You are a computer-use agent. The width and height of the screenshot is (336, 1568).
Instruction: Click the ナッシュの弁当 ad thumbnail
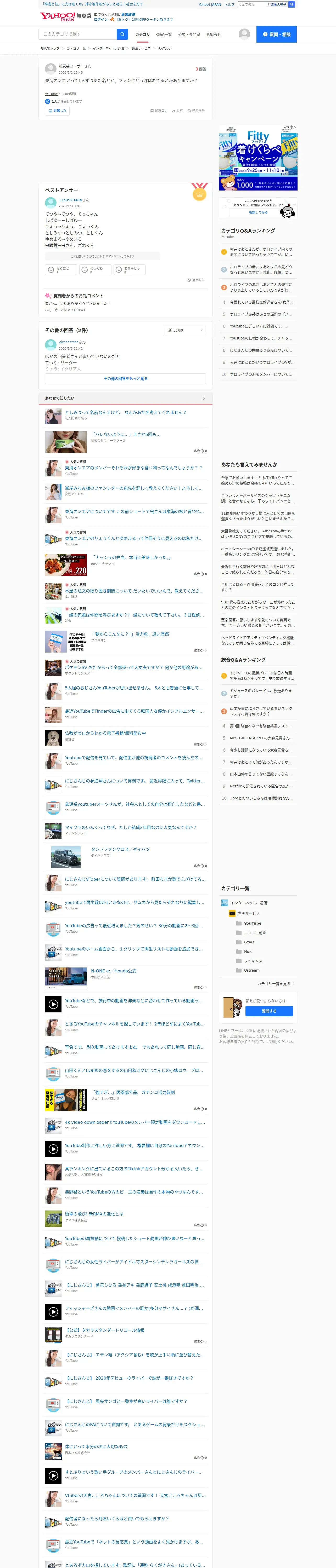[x=66, y=565]
